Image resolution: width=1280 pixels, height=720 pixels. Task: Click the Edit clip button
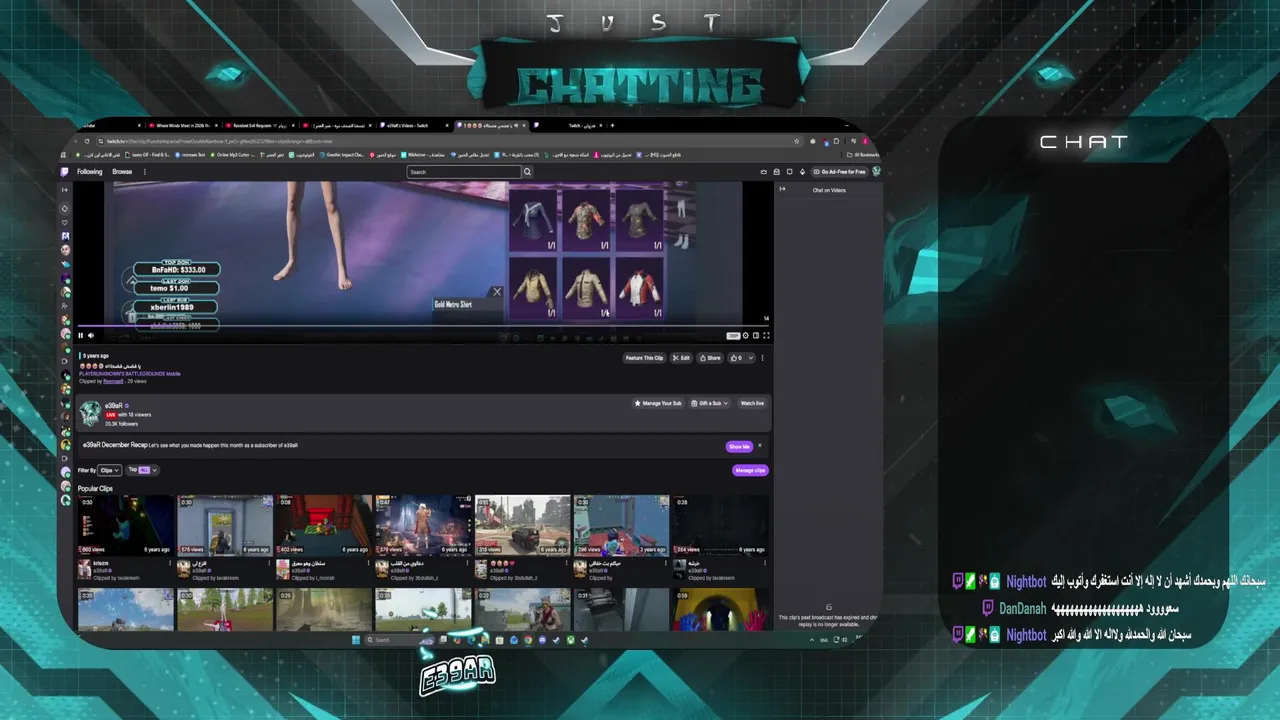tap(681, 358)
